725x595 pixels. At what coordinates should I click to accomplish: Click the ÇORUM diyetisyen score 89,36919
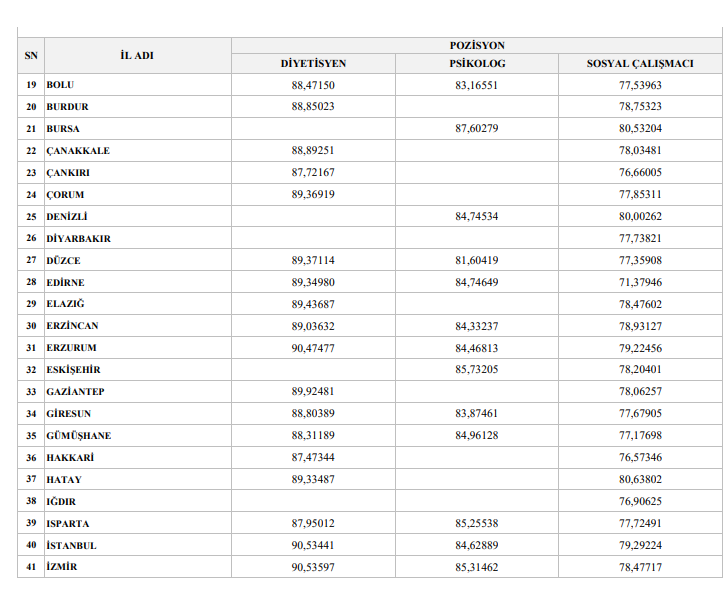[x=313, y=194]
